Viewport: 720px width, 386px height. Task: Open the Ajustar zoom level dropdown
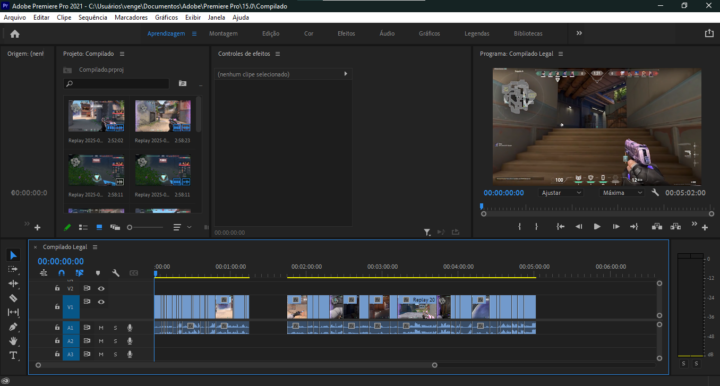561,193
